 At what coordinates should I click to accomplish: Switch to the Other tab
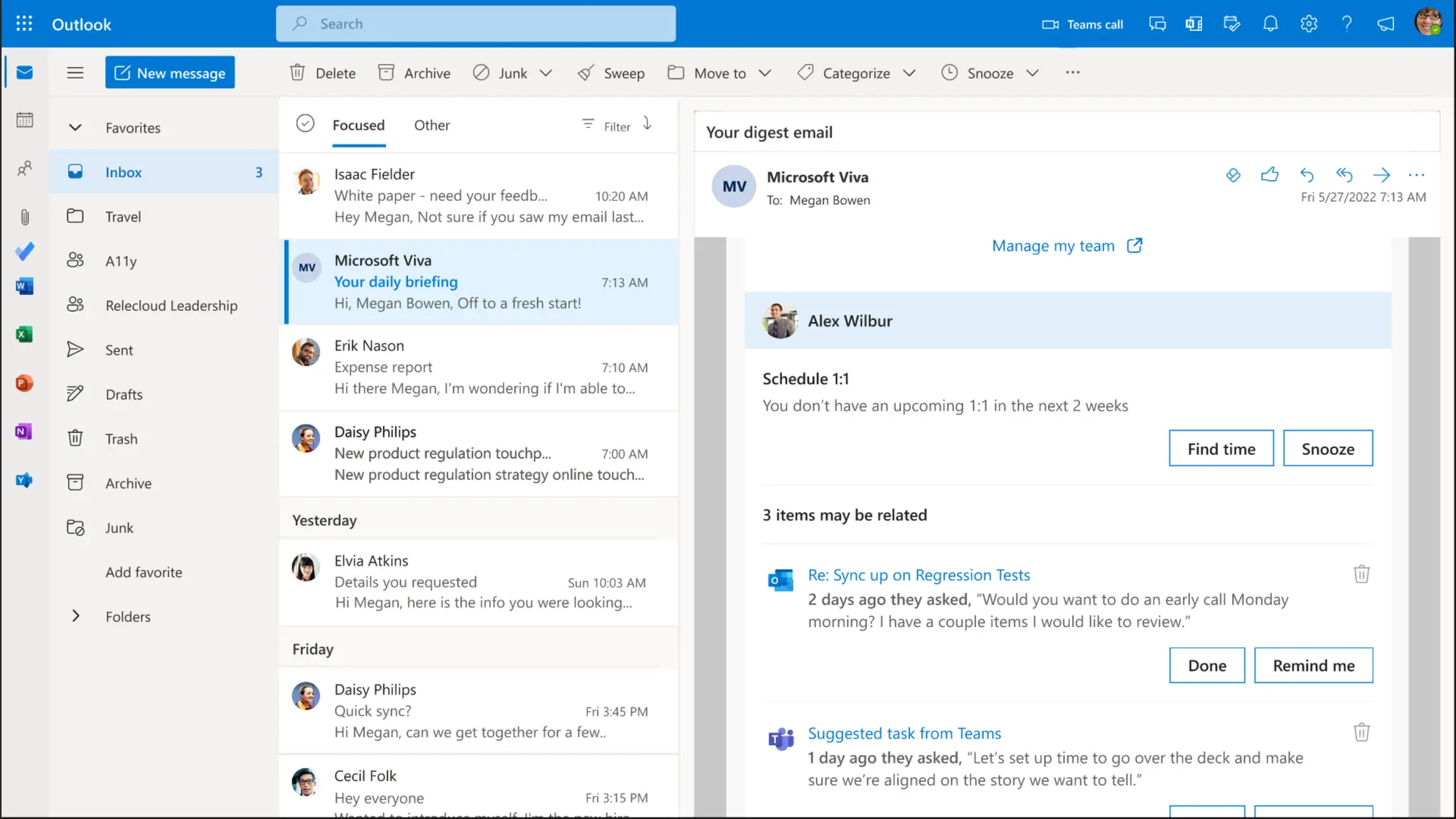click(432, 125)
